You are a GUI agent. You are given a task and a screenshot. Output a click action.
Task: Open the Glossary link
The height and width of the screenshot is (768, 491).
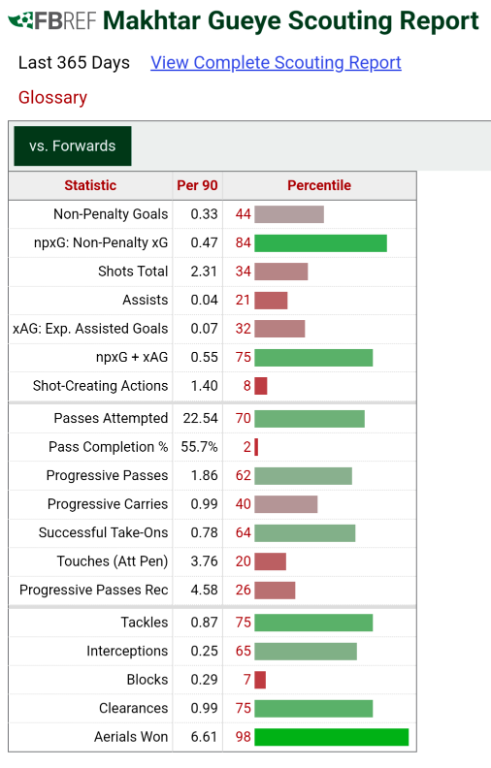click(52, 97)
